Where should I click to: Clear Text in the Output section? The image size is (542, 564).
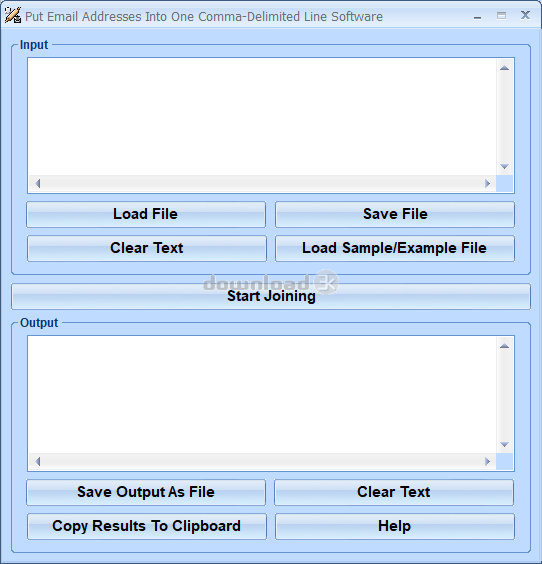(394, 492)
